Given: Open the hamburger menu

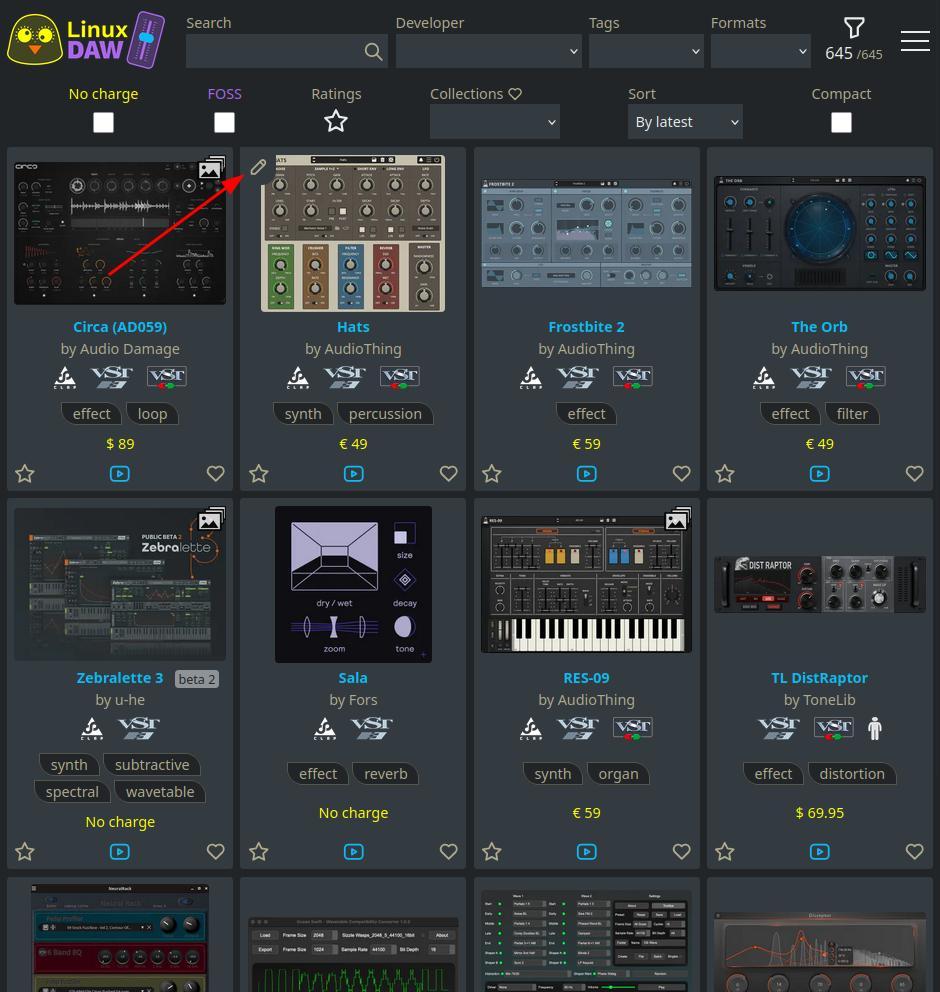Looking at the screenshot, I should pyautogui.click(x=915, y=40).
